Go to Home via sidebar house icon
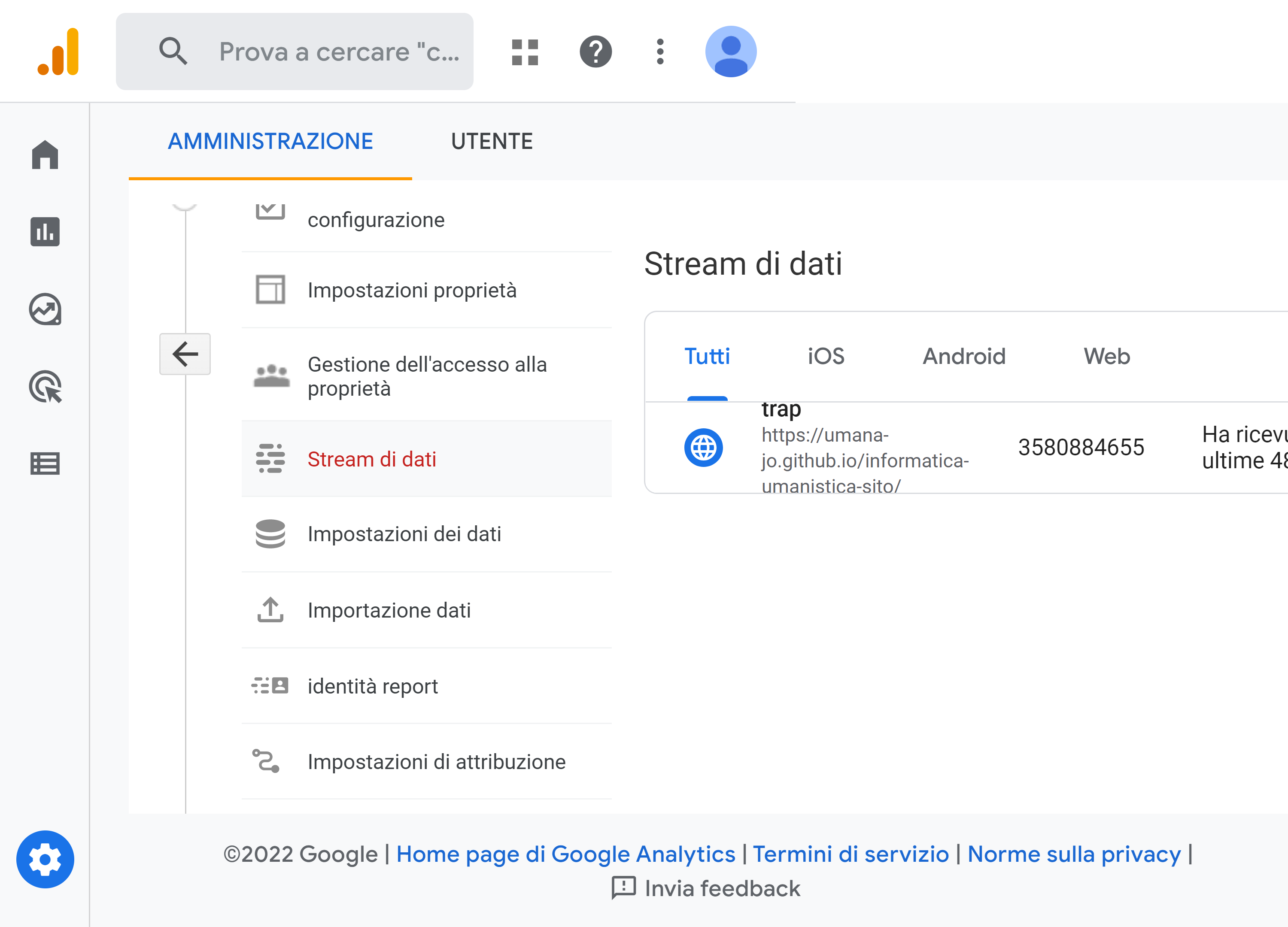The height and width of the screenshot is (927, 1288). click(x=45, y=154)
